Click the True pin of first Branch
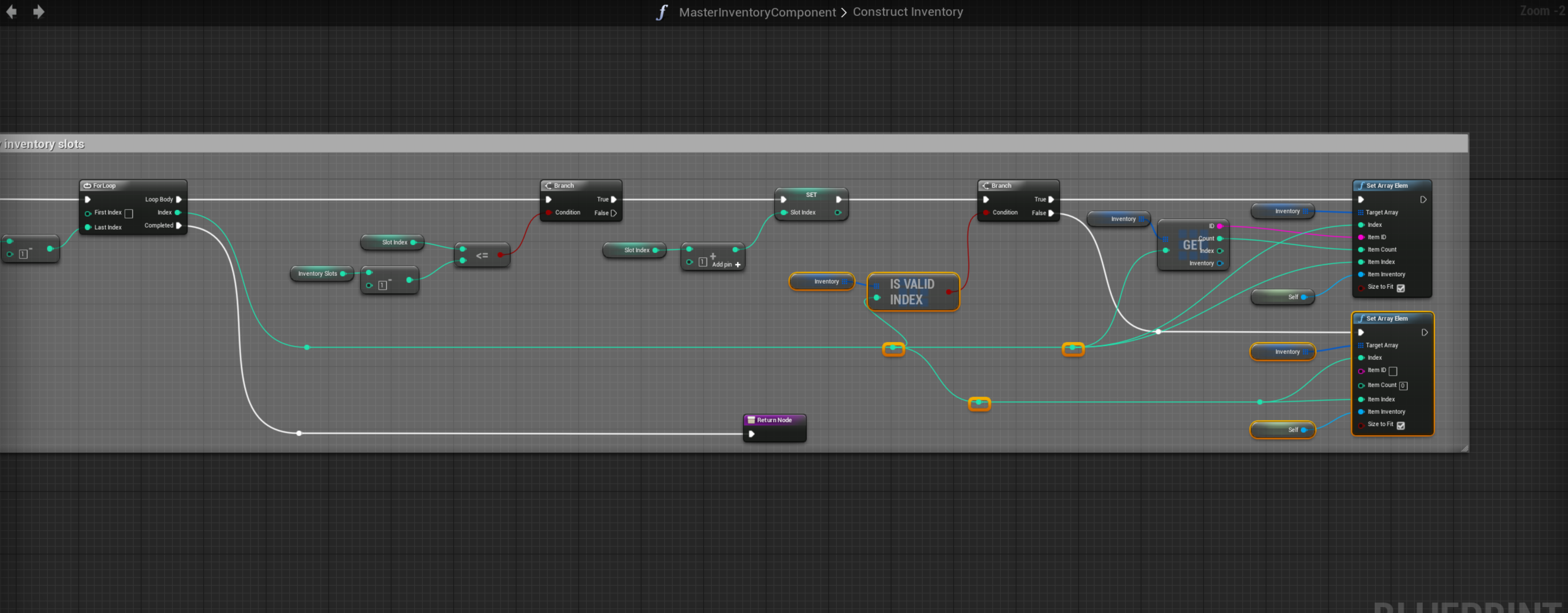 (614, 199)
